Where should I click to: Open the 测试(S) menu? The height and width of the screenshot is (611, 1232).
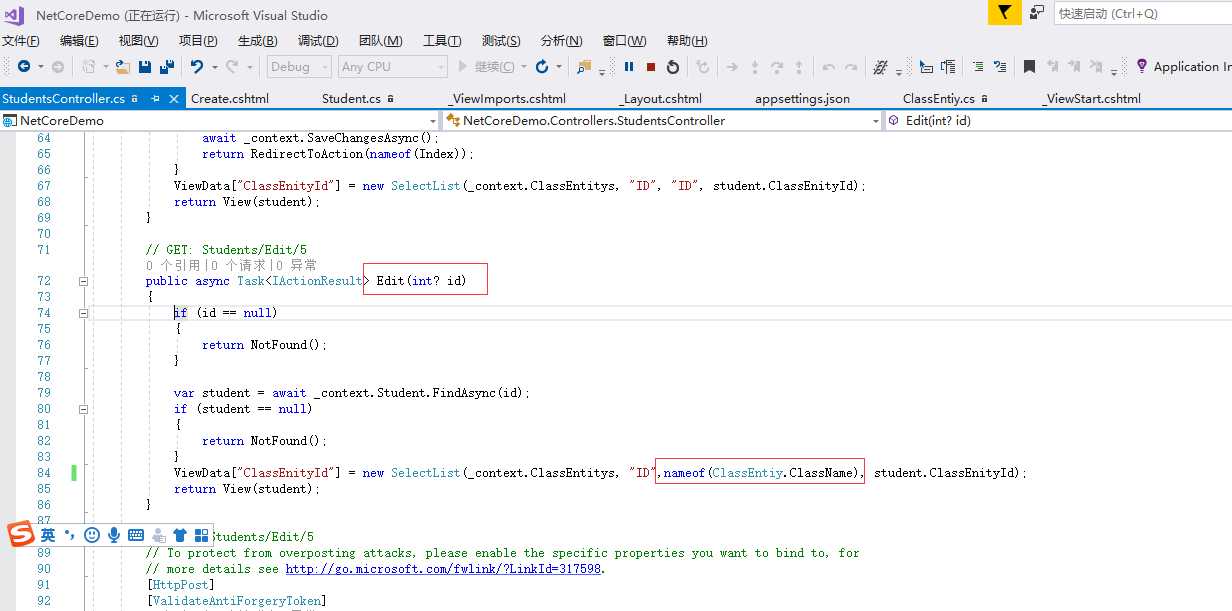pyautogui.click(x=501, y=41)
